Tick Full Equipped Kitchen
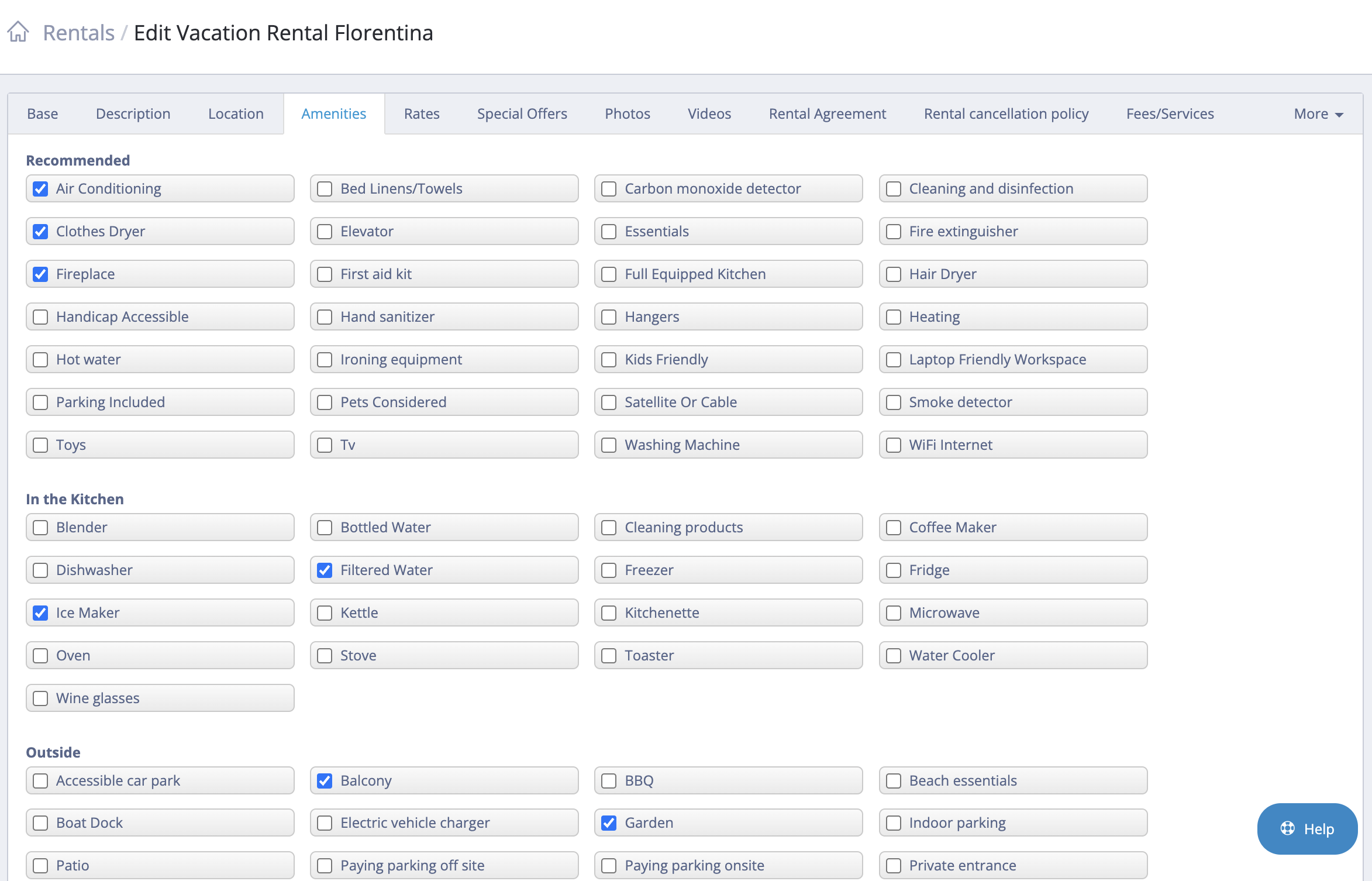The width and height of the screenshot is (1372, 881). 609,274
